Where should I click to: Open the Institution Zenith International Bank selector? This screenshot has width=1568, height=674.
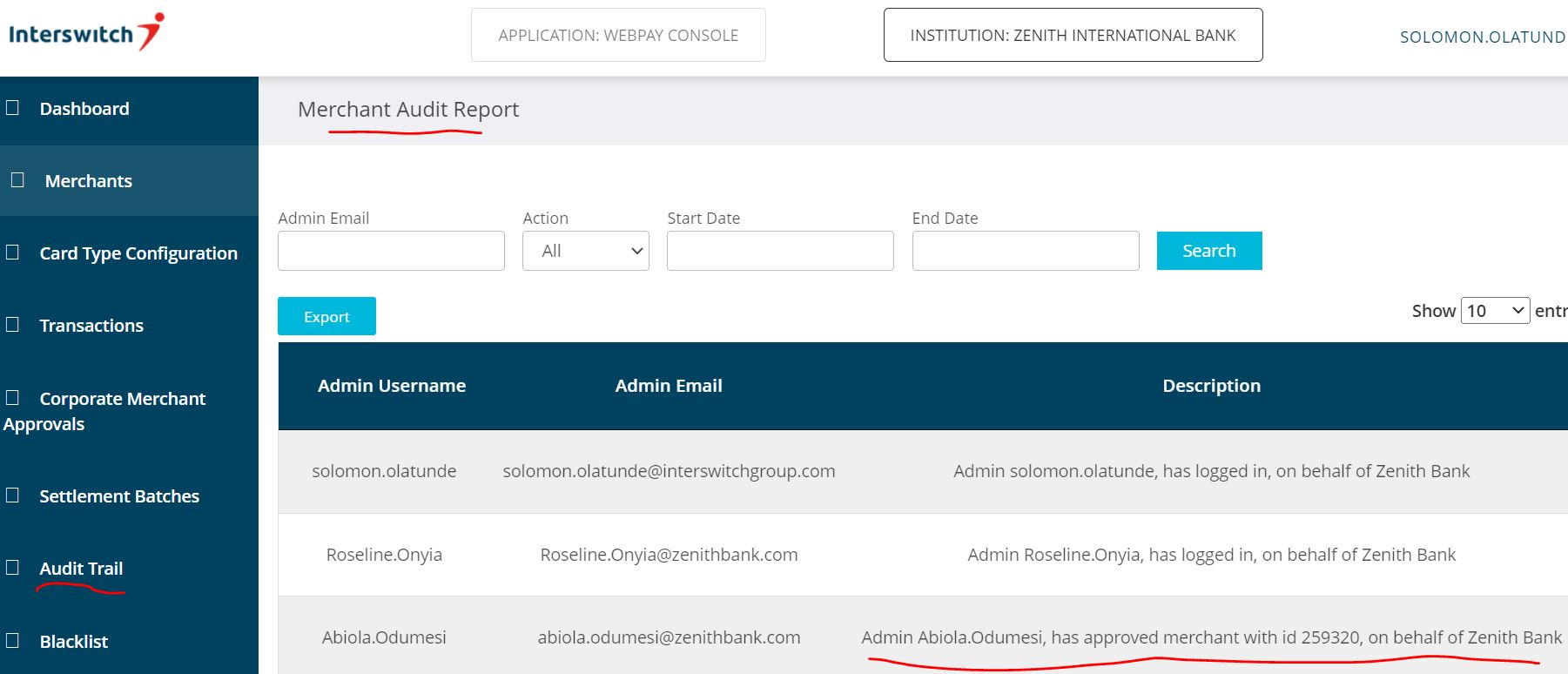coord(1073,36)
